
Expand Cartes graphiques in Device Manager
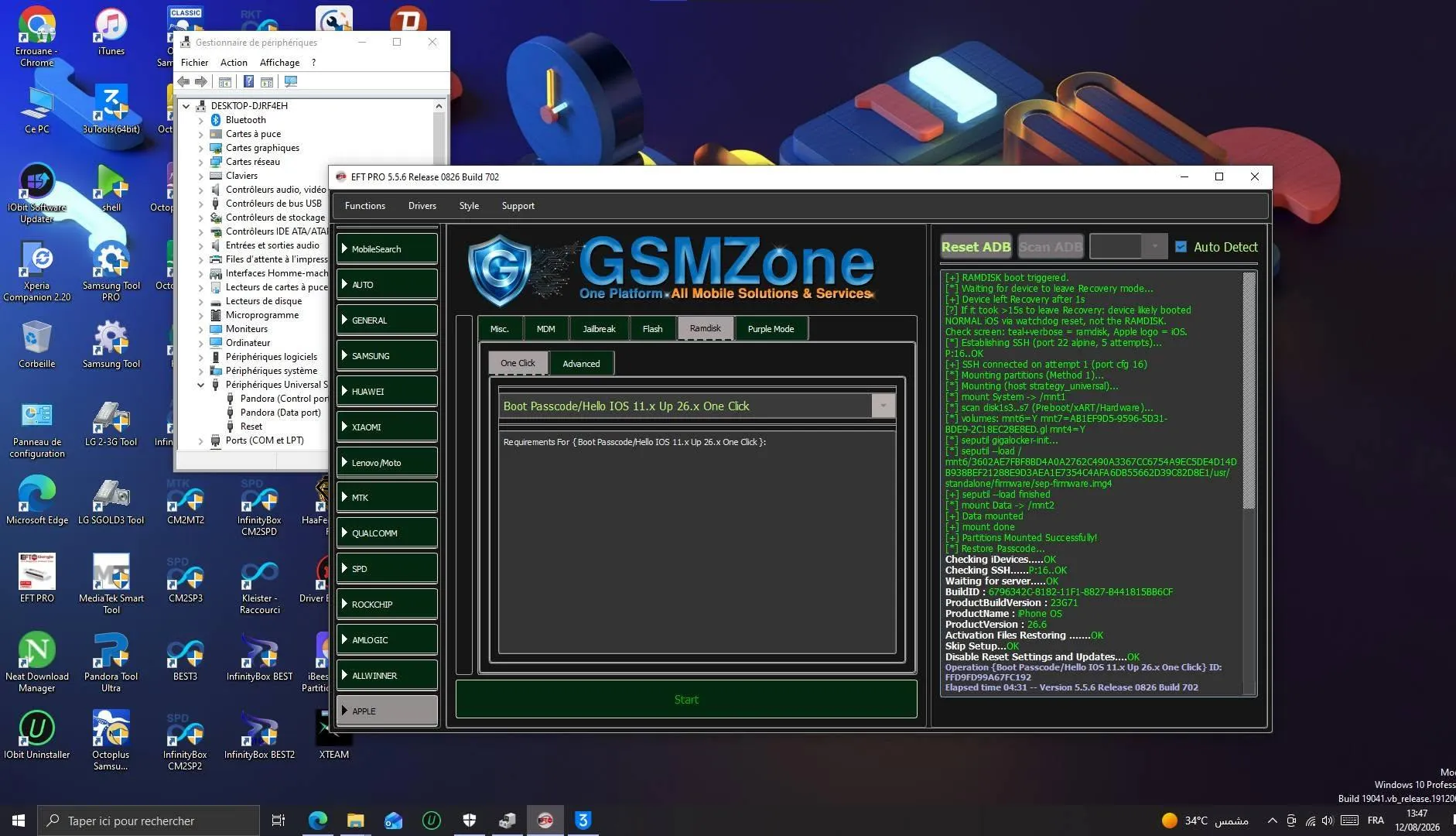pyautogui.click(x=201, y=148)
